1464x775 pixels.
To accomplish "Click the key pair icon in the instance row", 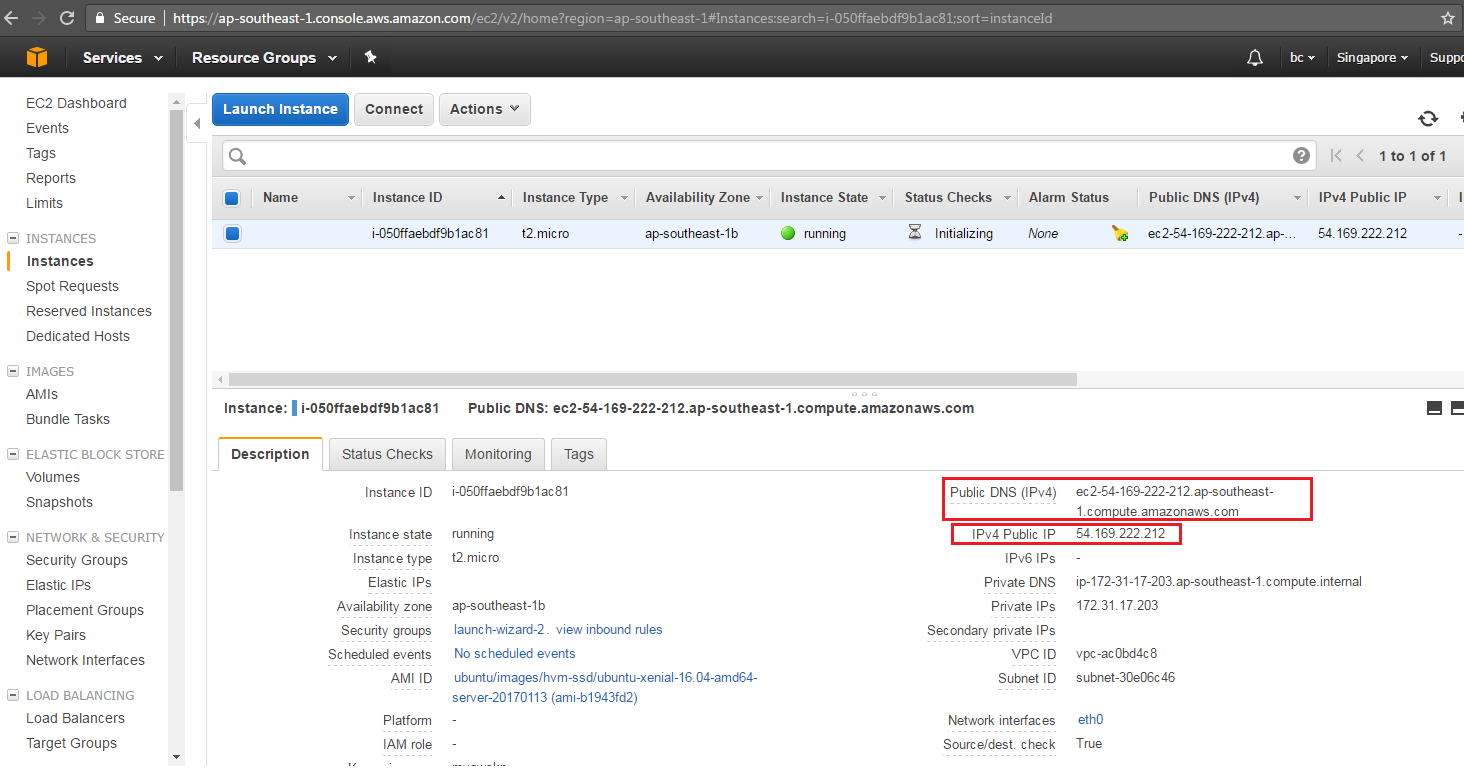I will [1120, 233].
